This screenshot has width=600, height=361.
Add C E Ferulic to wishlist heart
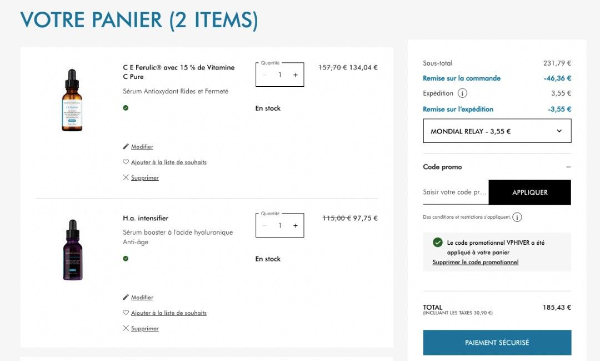coord(165,162)
